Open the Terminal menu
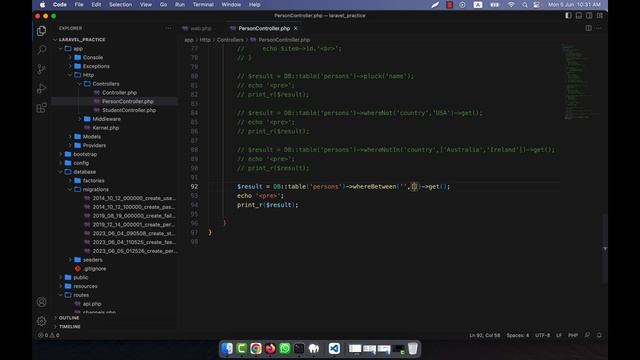Viewport: 640px width, 360px height. pos(203,5)
